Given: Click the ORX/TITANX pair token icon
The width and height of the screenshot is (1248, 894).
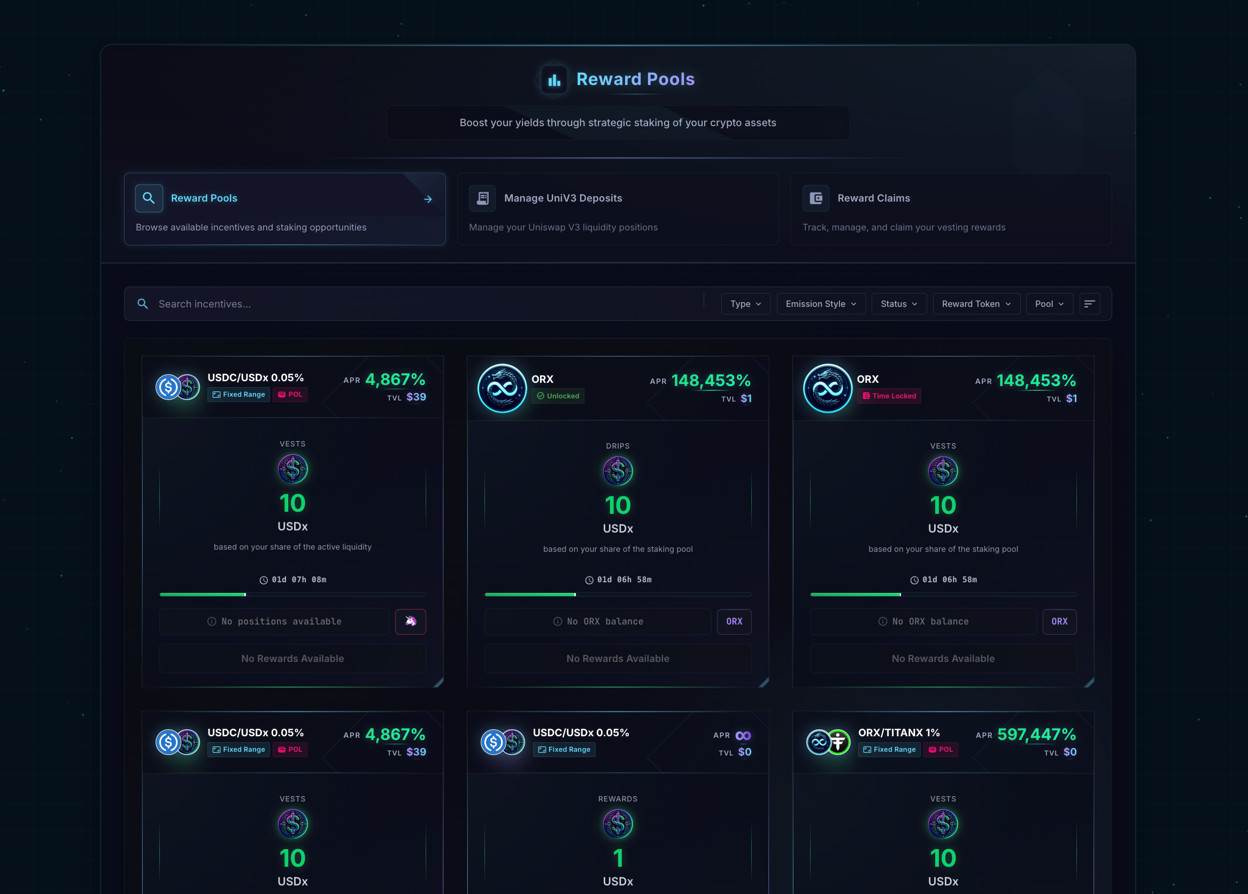Looking at the screenshot, I should (828, 742).
